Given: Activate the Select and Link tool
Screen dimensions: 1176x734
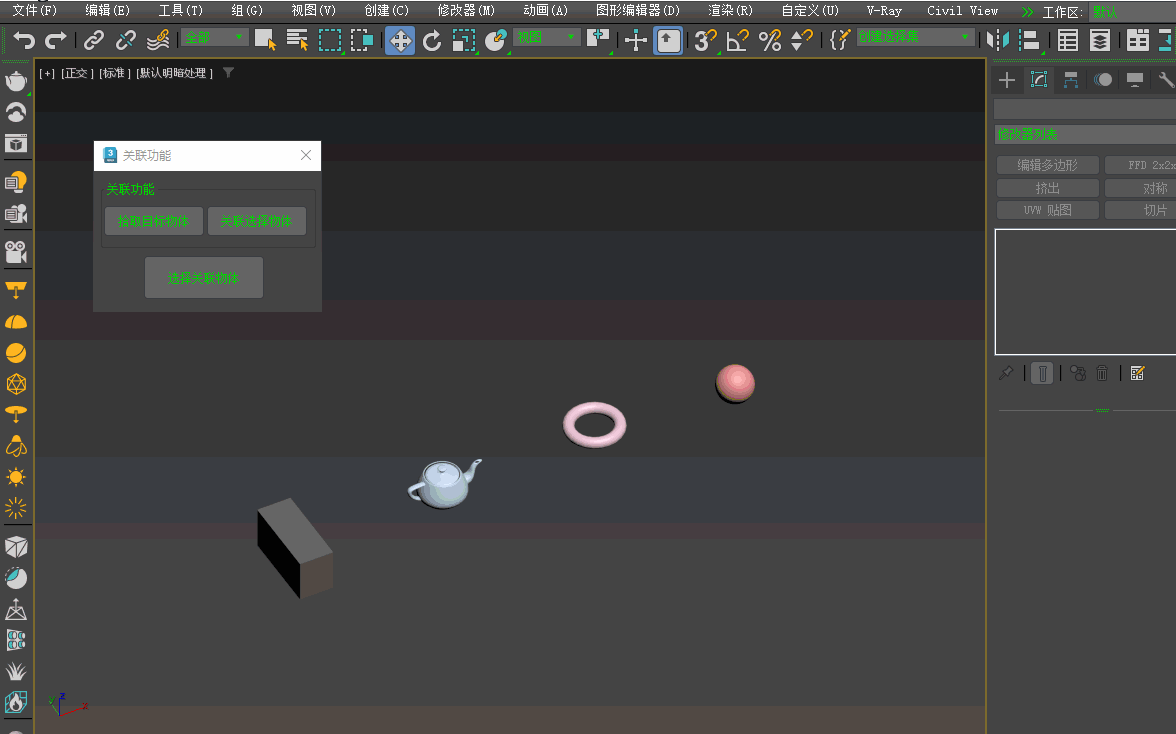Looking at the screenshot, I should pos(94,40).
